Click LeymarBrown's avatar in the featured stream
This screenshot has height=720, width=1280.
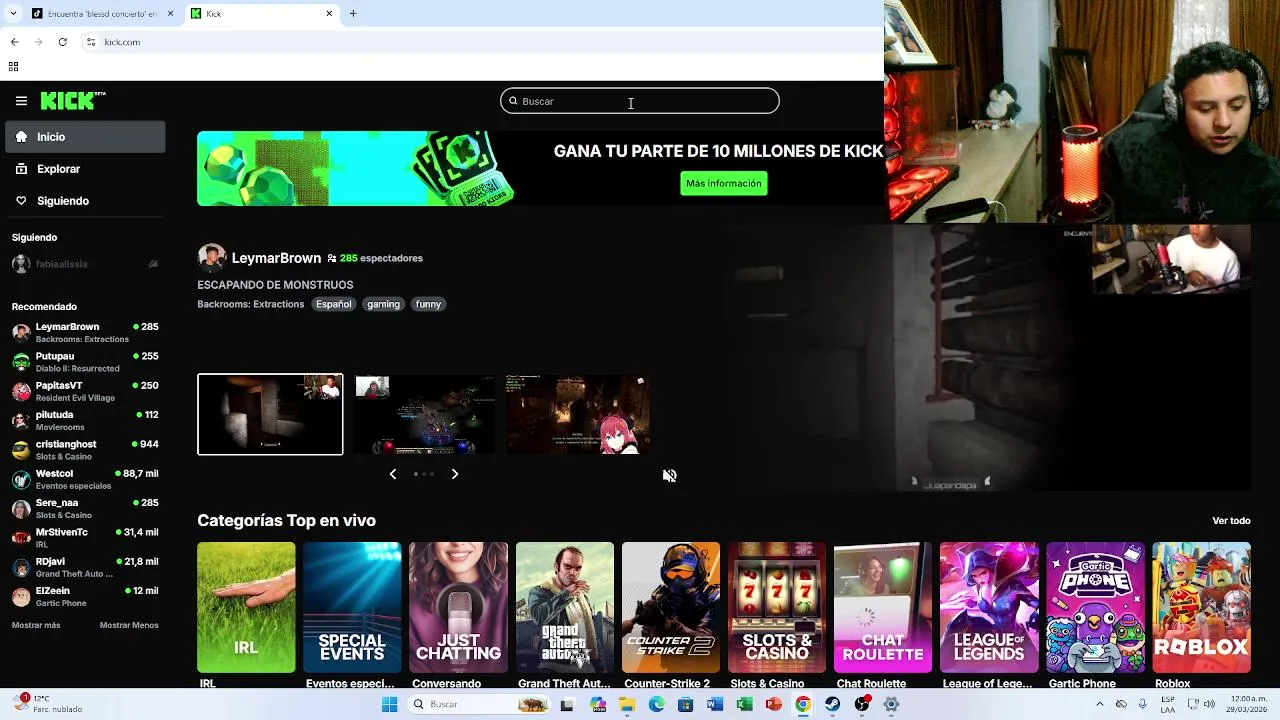211,258
